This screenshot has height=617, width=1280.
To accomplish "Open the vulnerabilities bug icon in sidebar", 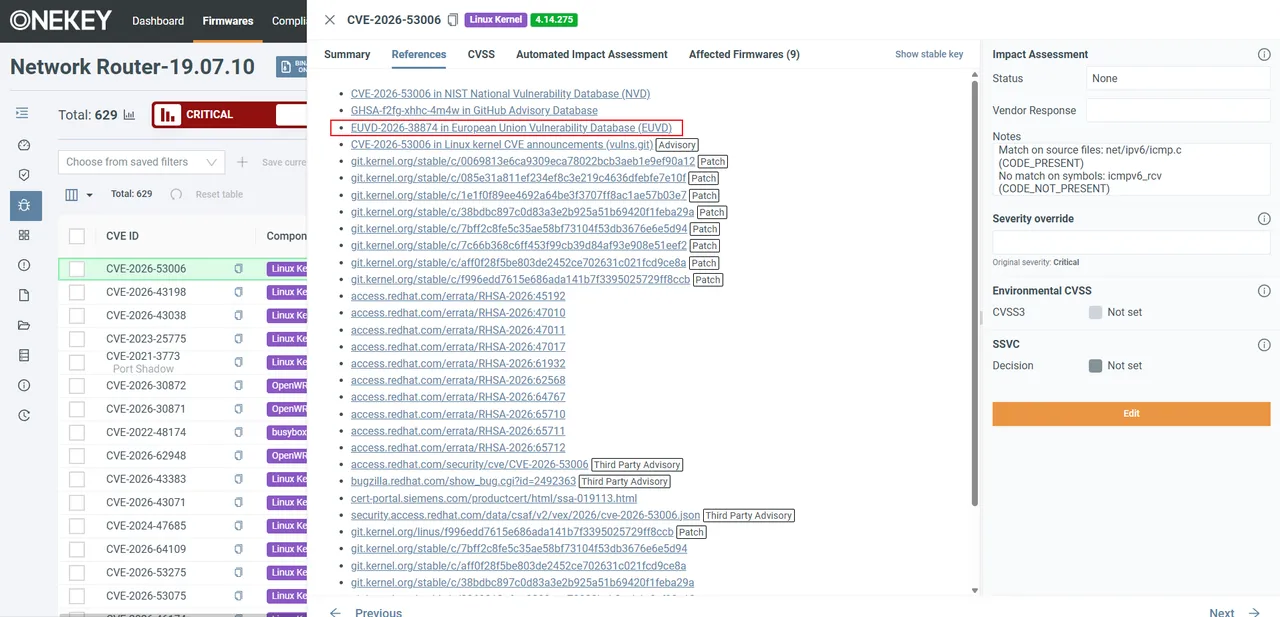I will (x=24, y=205).
